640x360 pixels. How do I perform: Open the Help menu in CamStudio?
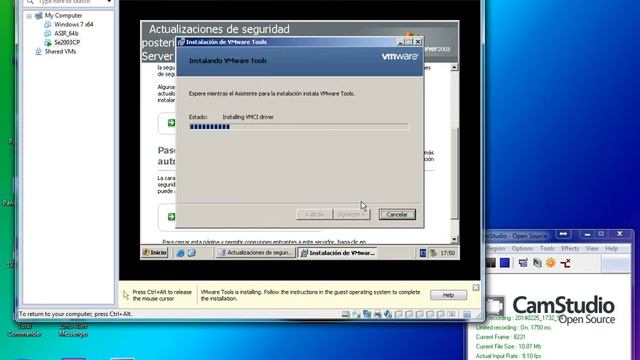(611, 248)
